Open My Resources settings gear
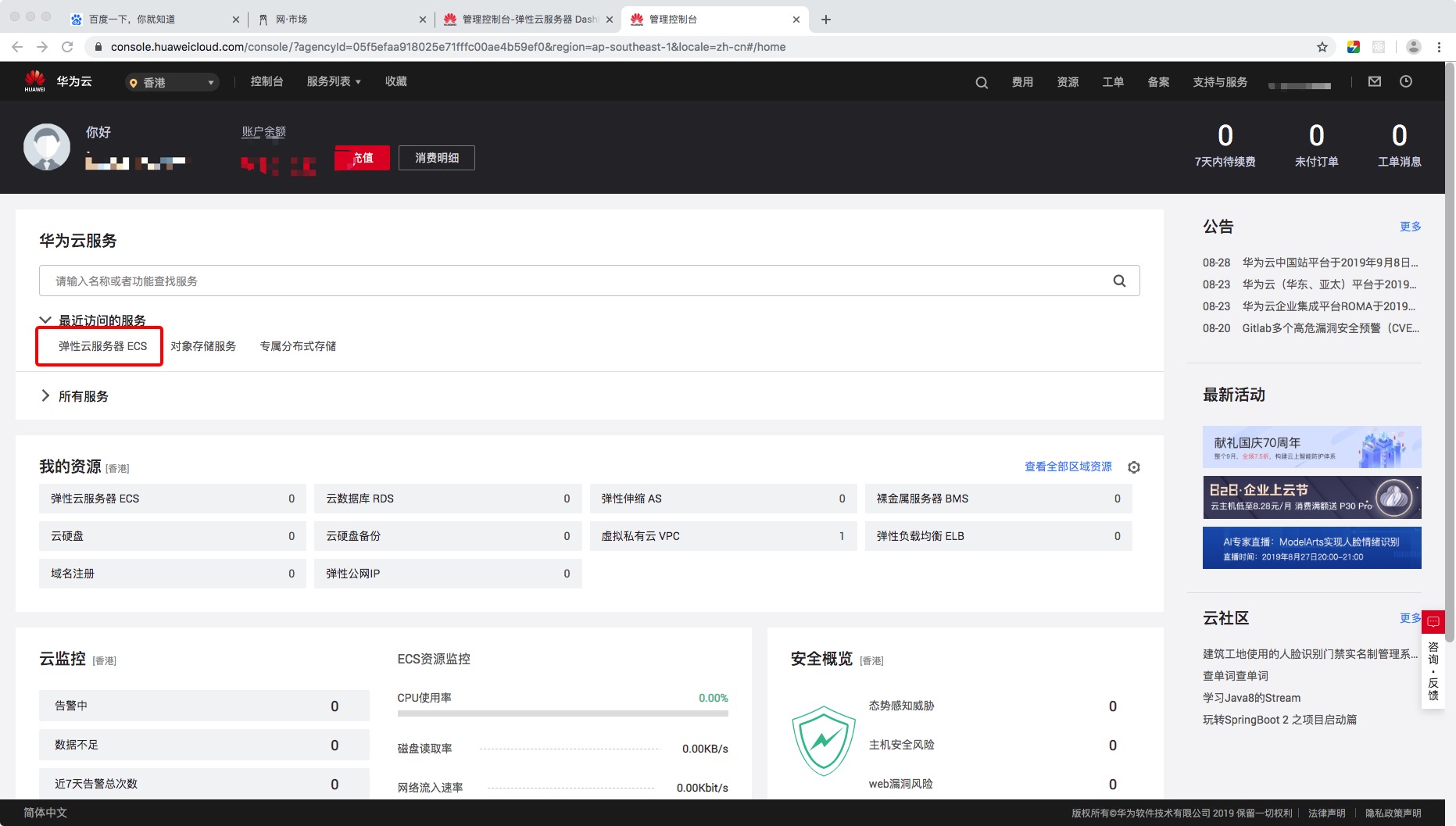This screenshot has height=826, width=1456. point(1134,467)
